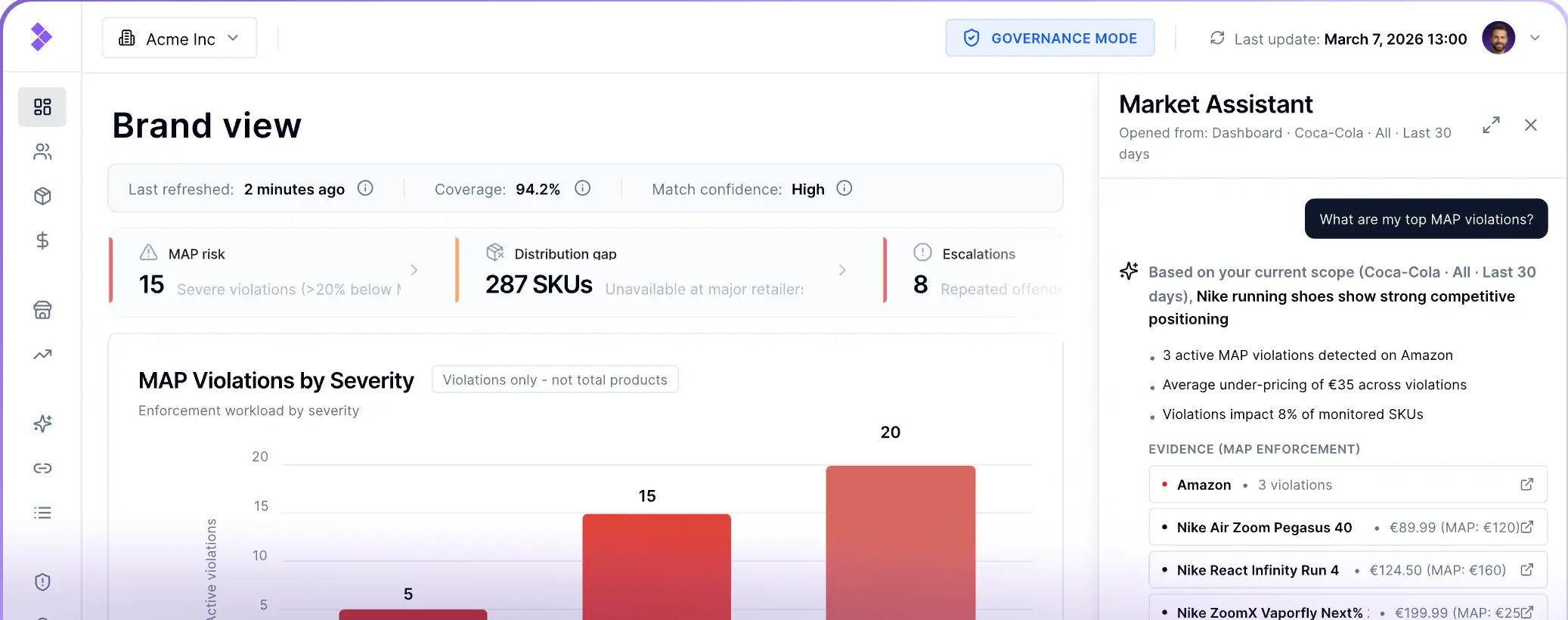Click the 'What are my top MAP violations?' message
1568x620 pixels.
pos(1426,219)
